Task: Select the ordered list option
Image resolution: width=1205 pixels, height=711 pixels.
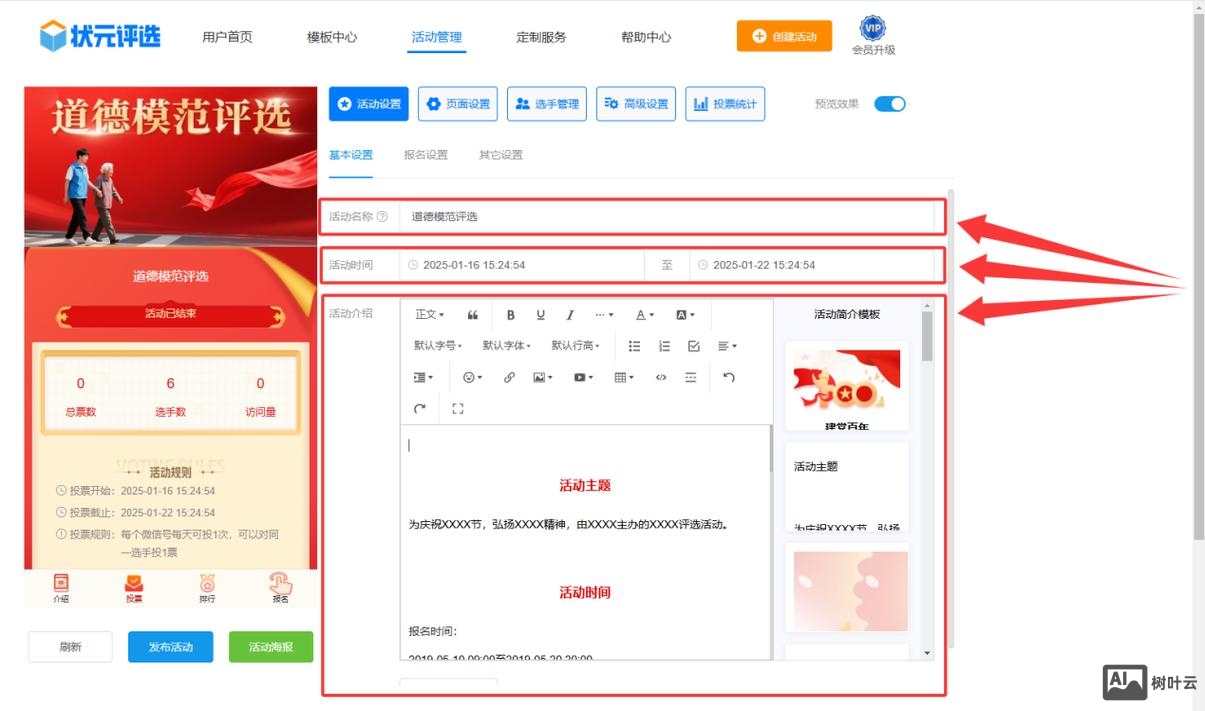Action: 662,345
